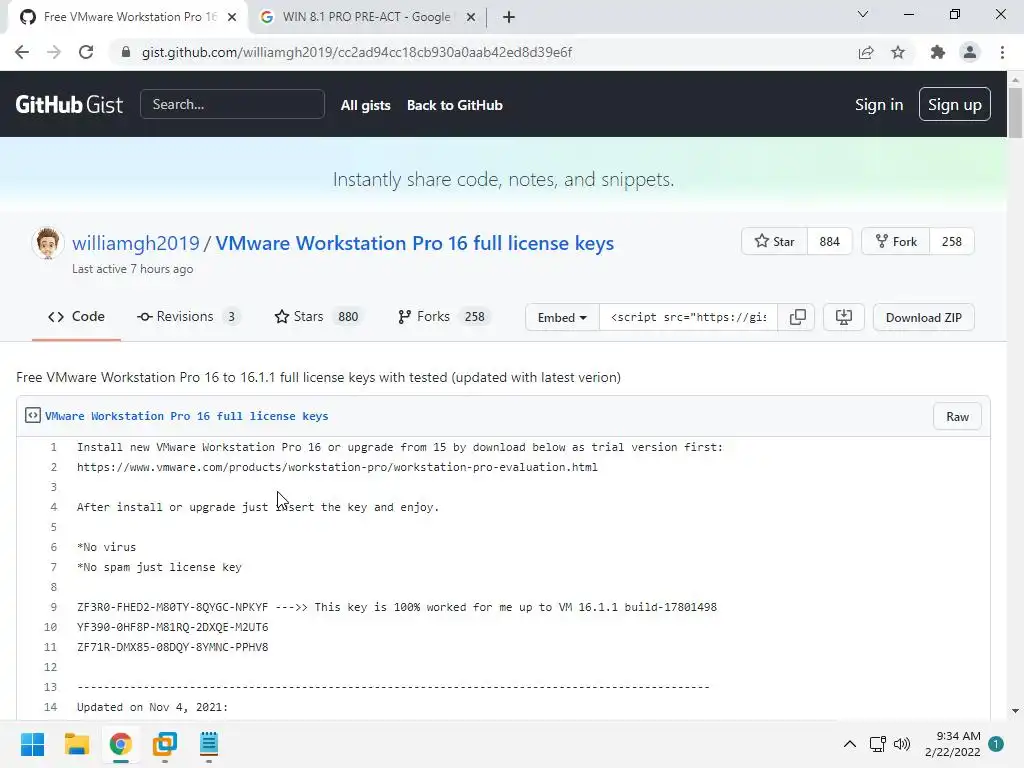Viewport: 1024px width, 768px height.
Task: Click Sign in
Action: coord(879,104)
